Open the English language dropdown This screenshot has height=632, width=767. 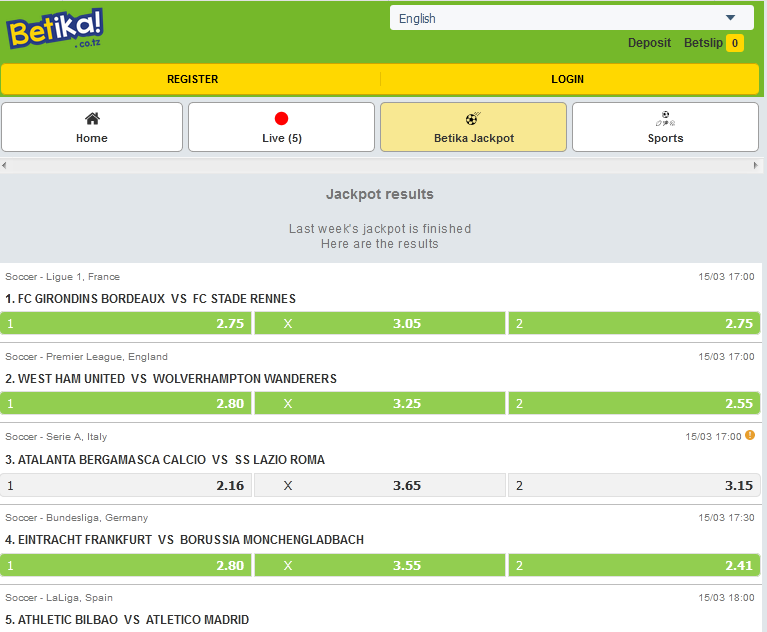click(571, 18)
